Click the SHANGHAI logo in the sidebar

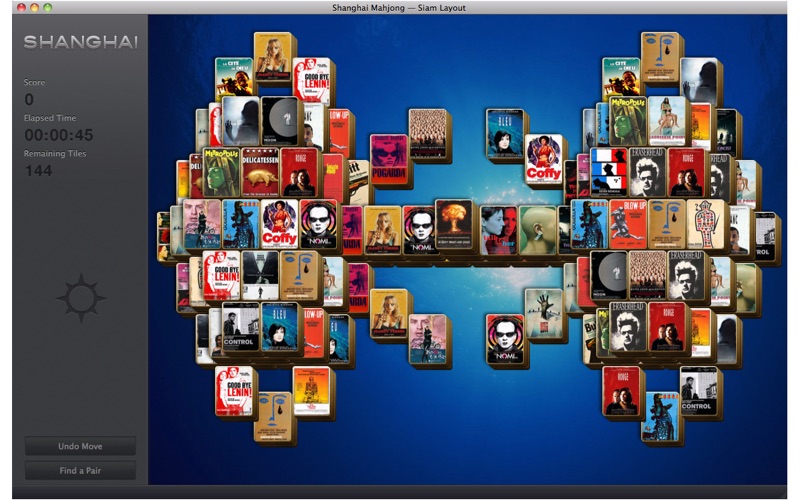(x=81, y=42)
